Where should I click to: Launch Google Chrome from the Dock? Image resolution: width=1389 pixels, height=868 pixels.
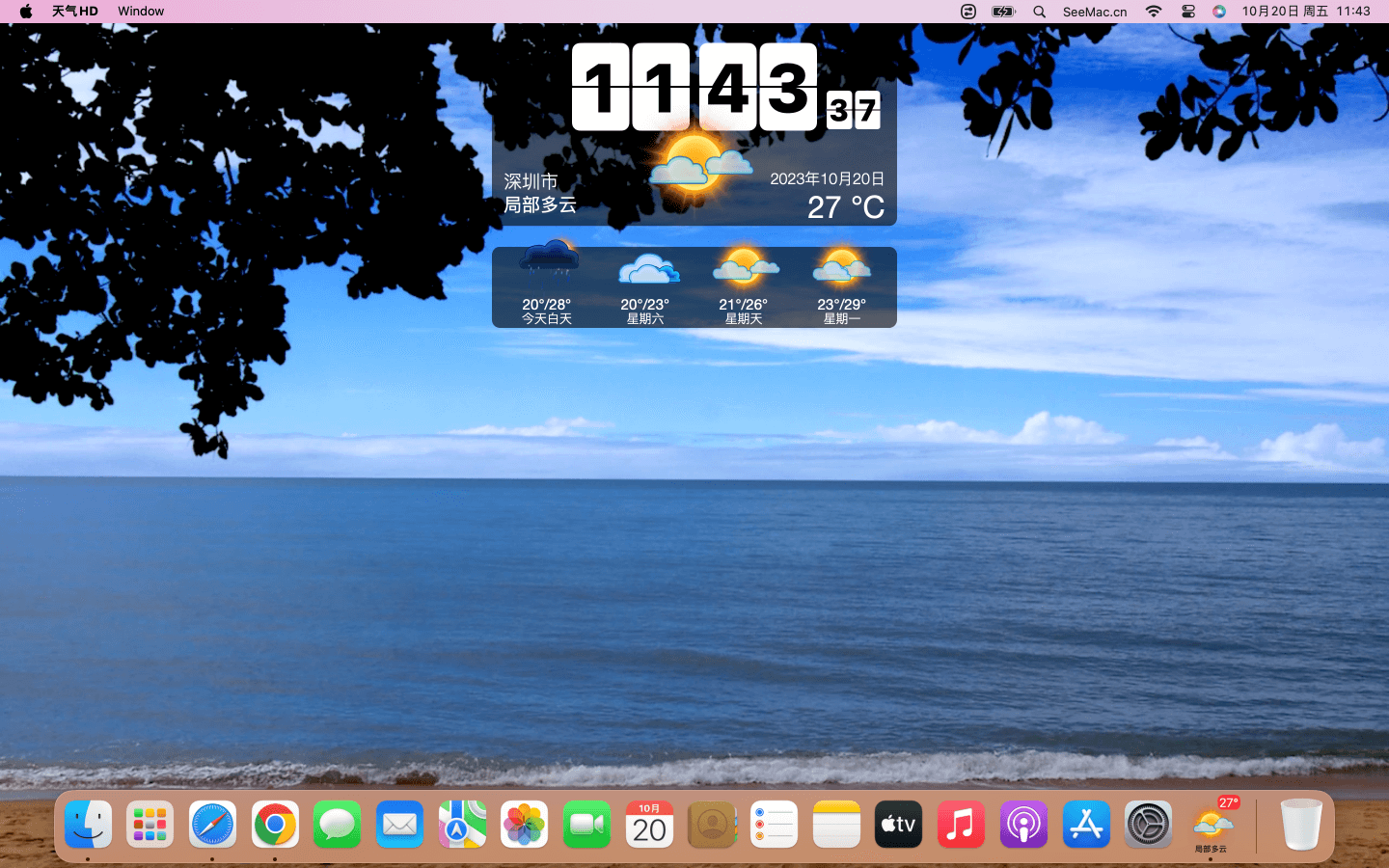tap(275, 825)
